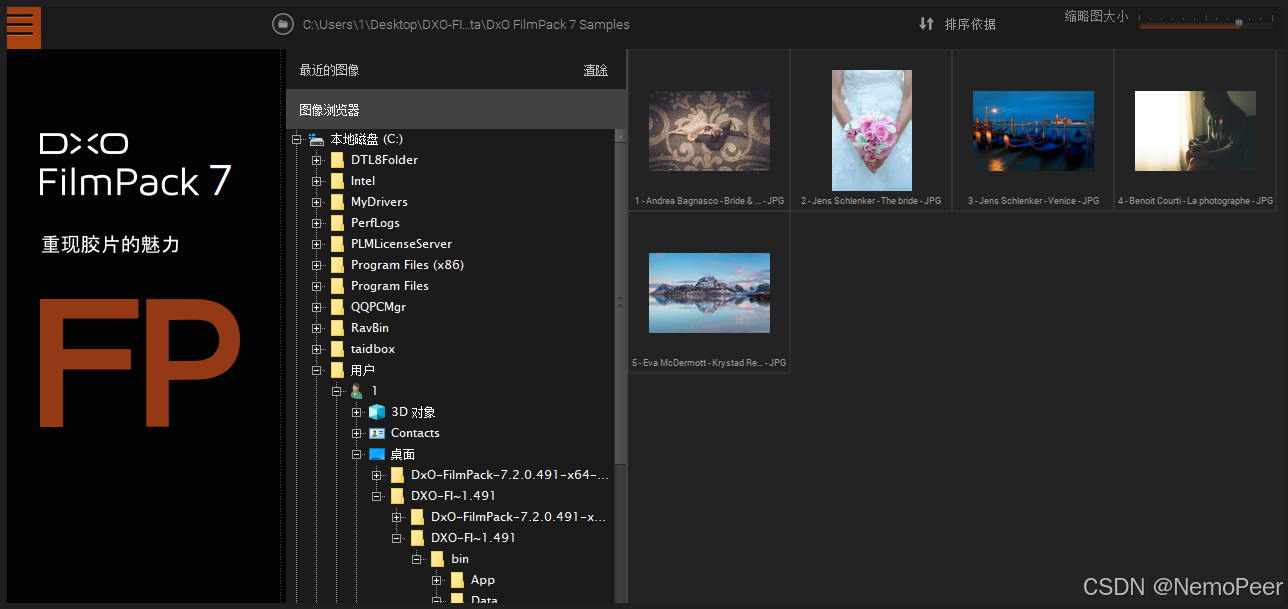Click the 清除 link

pos(596,70)
